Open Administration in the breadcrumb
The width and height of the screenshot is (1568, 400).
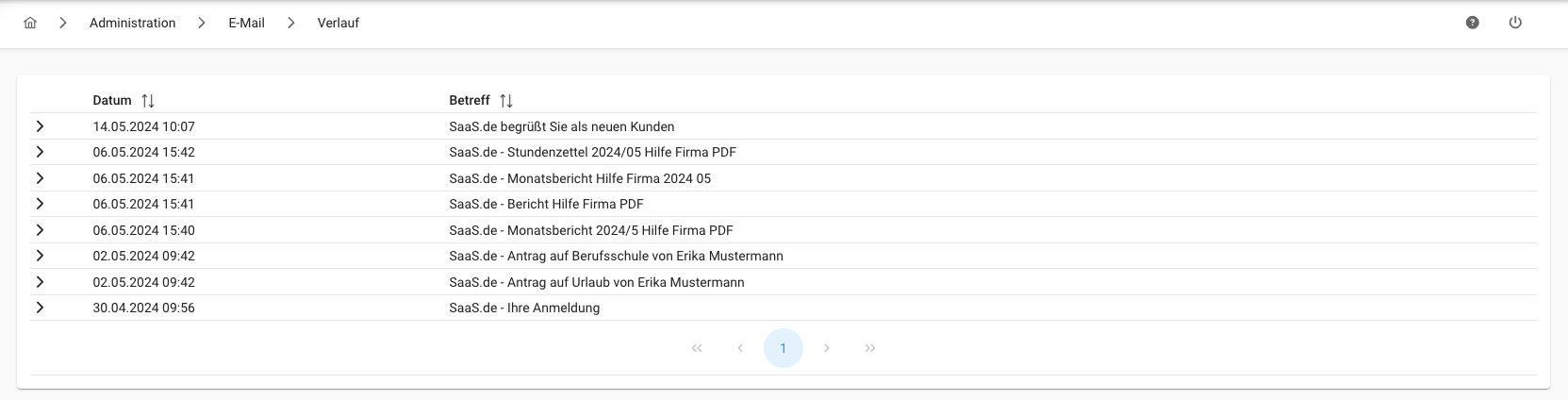coord(132,23)
